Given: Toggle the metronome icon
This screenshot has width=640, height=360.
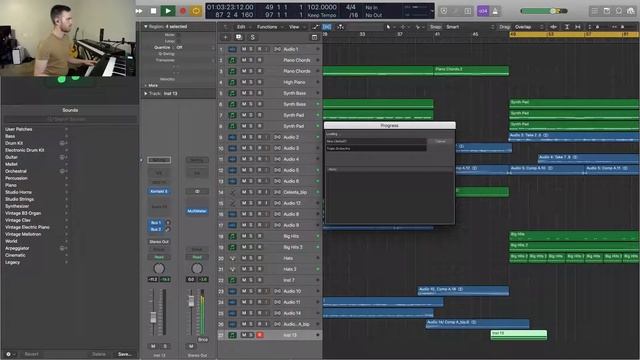Looking at the screenshot, I should tap(495, 11).
